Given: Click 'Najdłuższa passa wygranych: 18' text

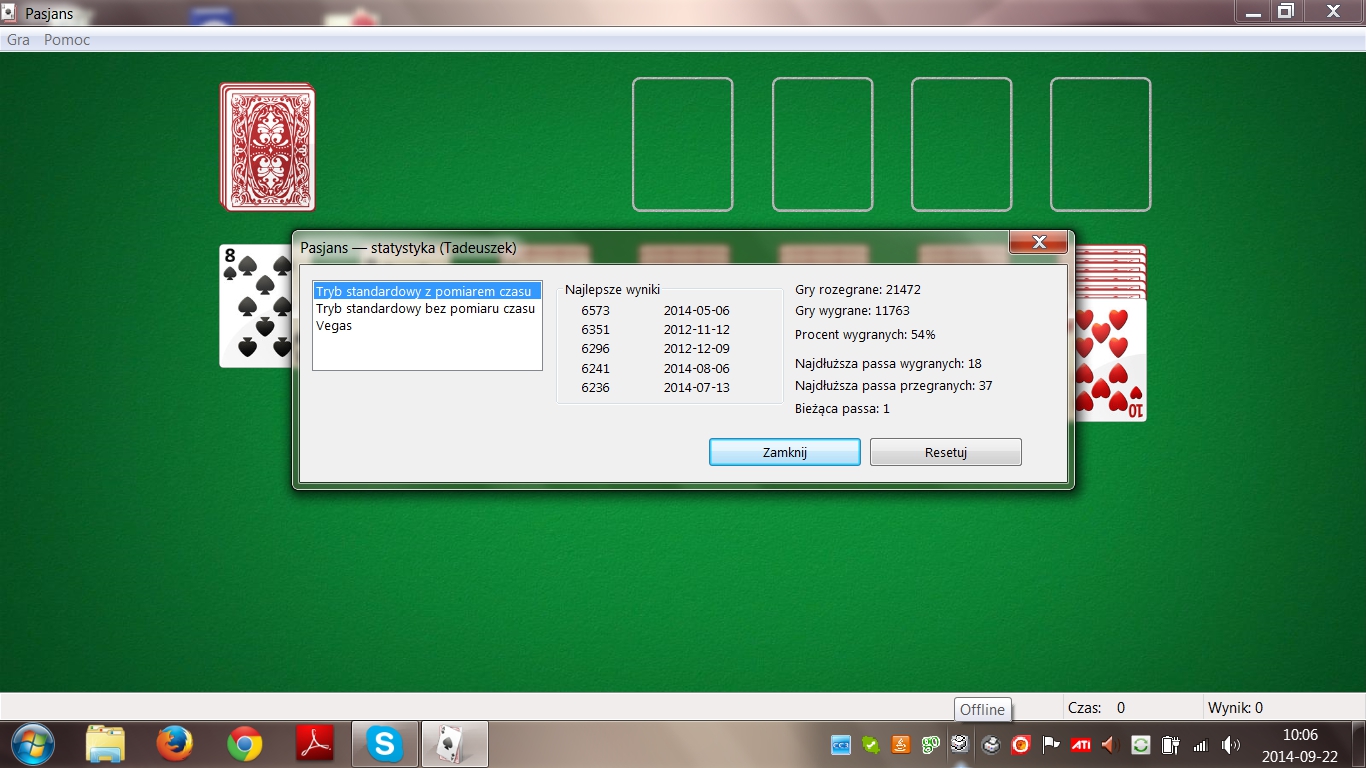Looking at the screenshot, I should pos(888,363).
